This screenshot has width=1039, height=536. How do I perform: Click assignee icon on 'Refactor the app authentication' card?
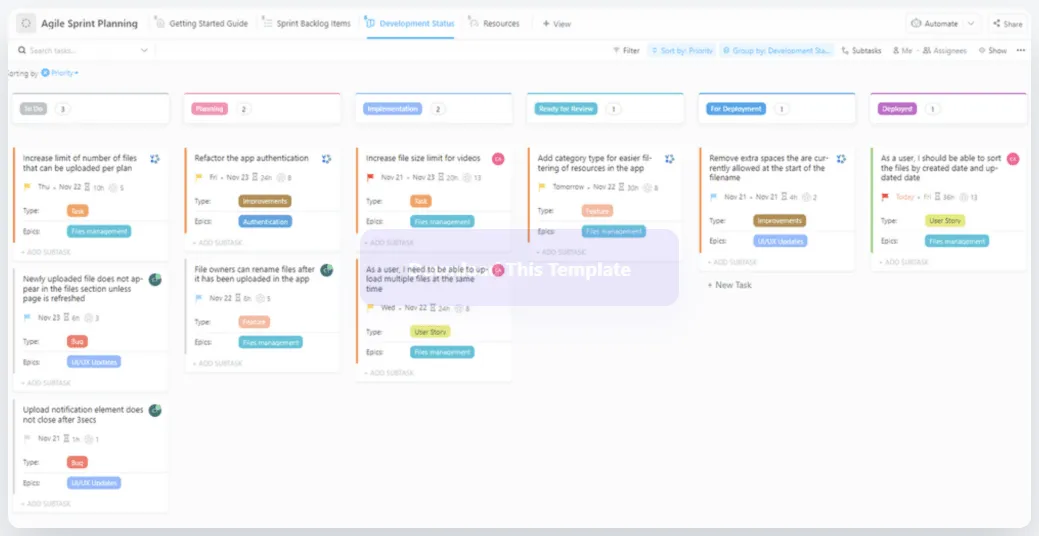[326, 159]
